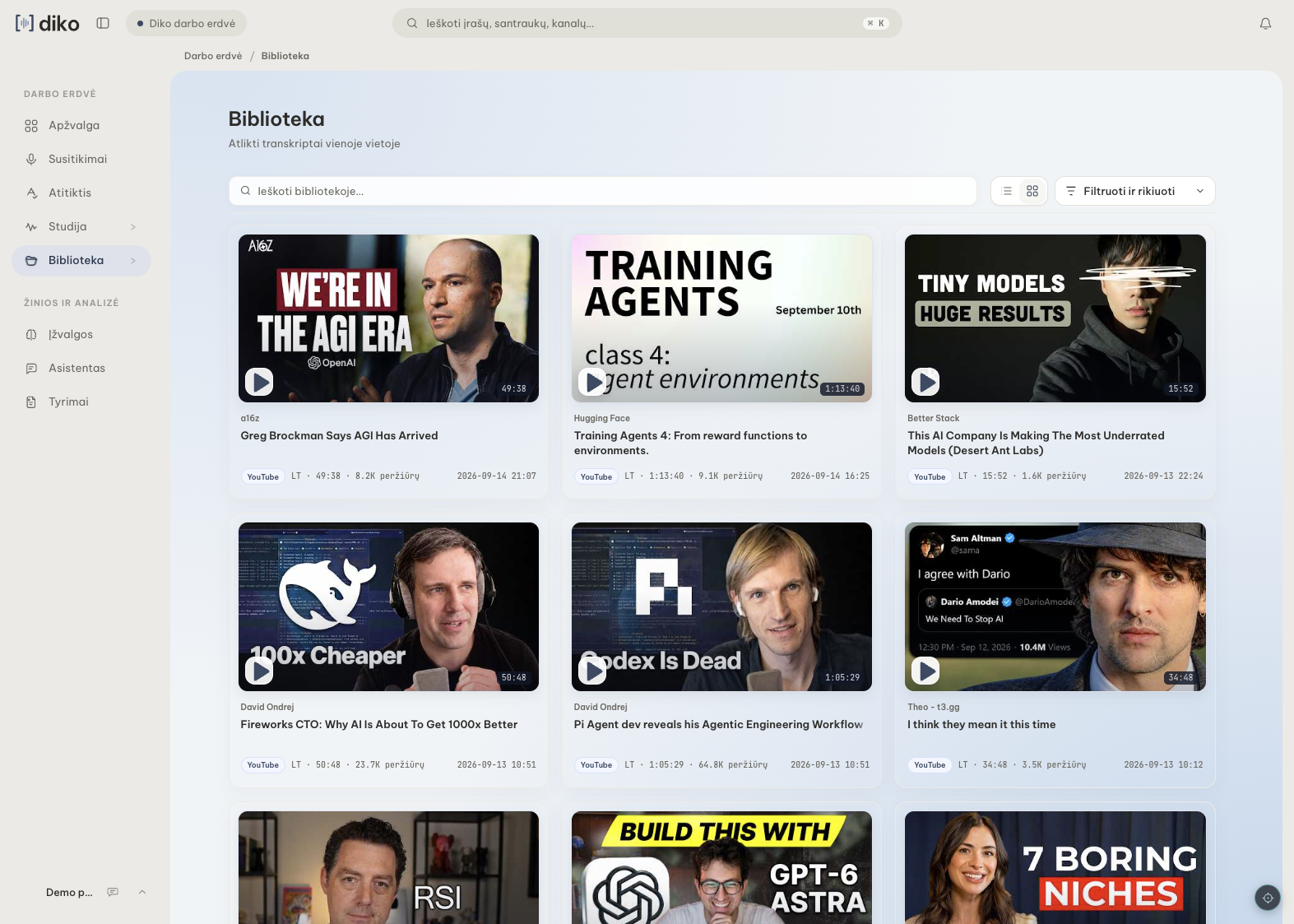Image resolution: width=1294 pixels, height=924 pixels.
Task: Open Filtruoti ir rikiuoti dropdown
Action: point(1134,191)
